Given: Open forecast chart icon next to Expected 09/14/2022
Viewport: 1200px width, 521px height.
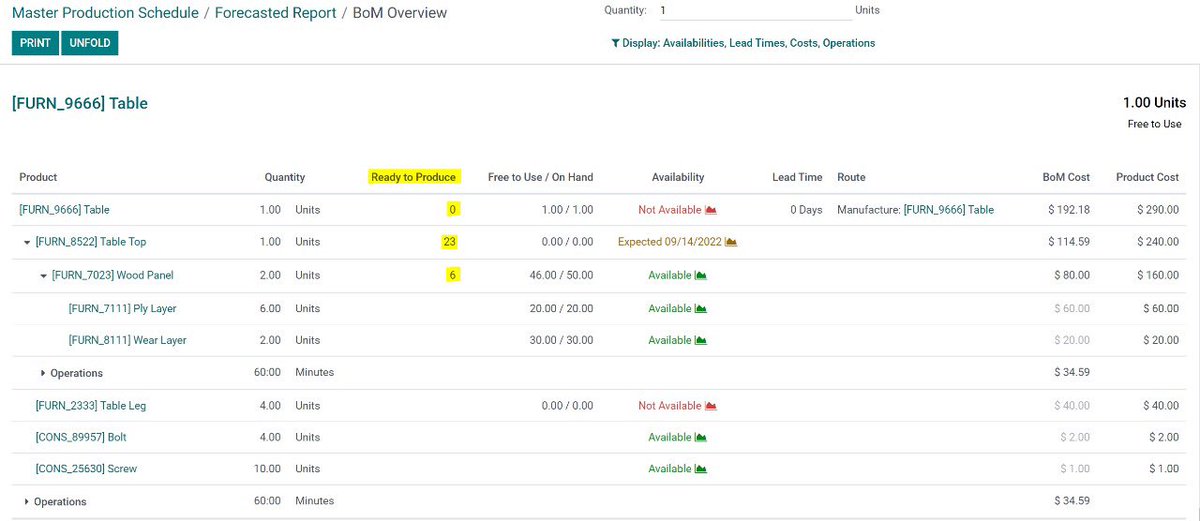Looking at the screenshot, I should point(731,242).
